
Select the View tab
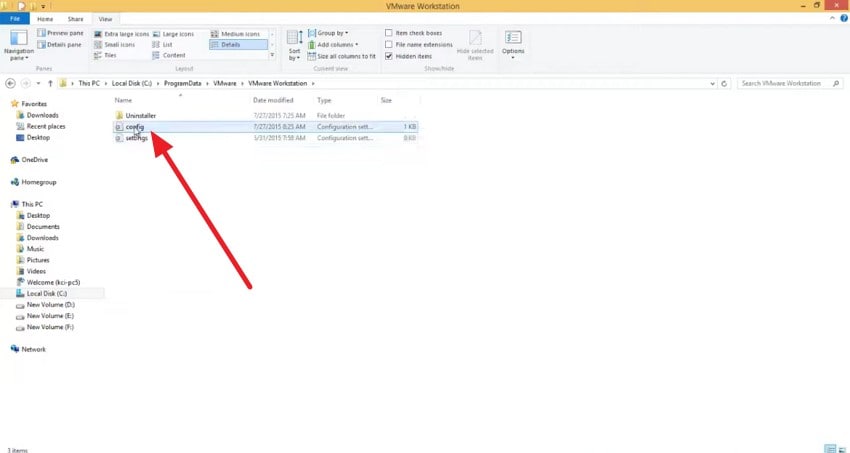pos(105,19)
